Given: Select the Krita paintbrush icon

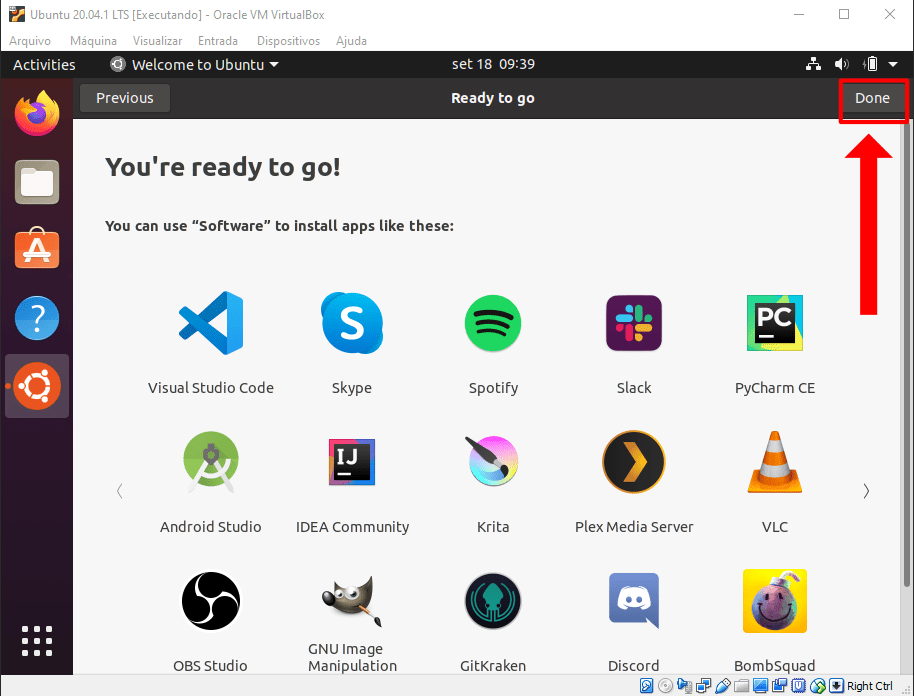Looking at the screenshot, I should tap(493, 461).
